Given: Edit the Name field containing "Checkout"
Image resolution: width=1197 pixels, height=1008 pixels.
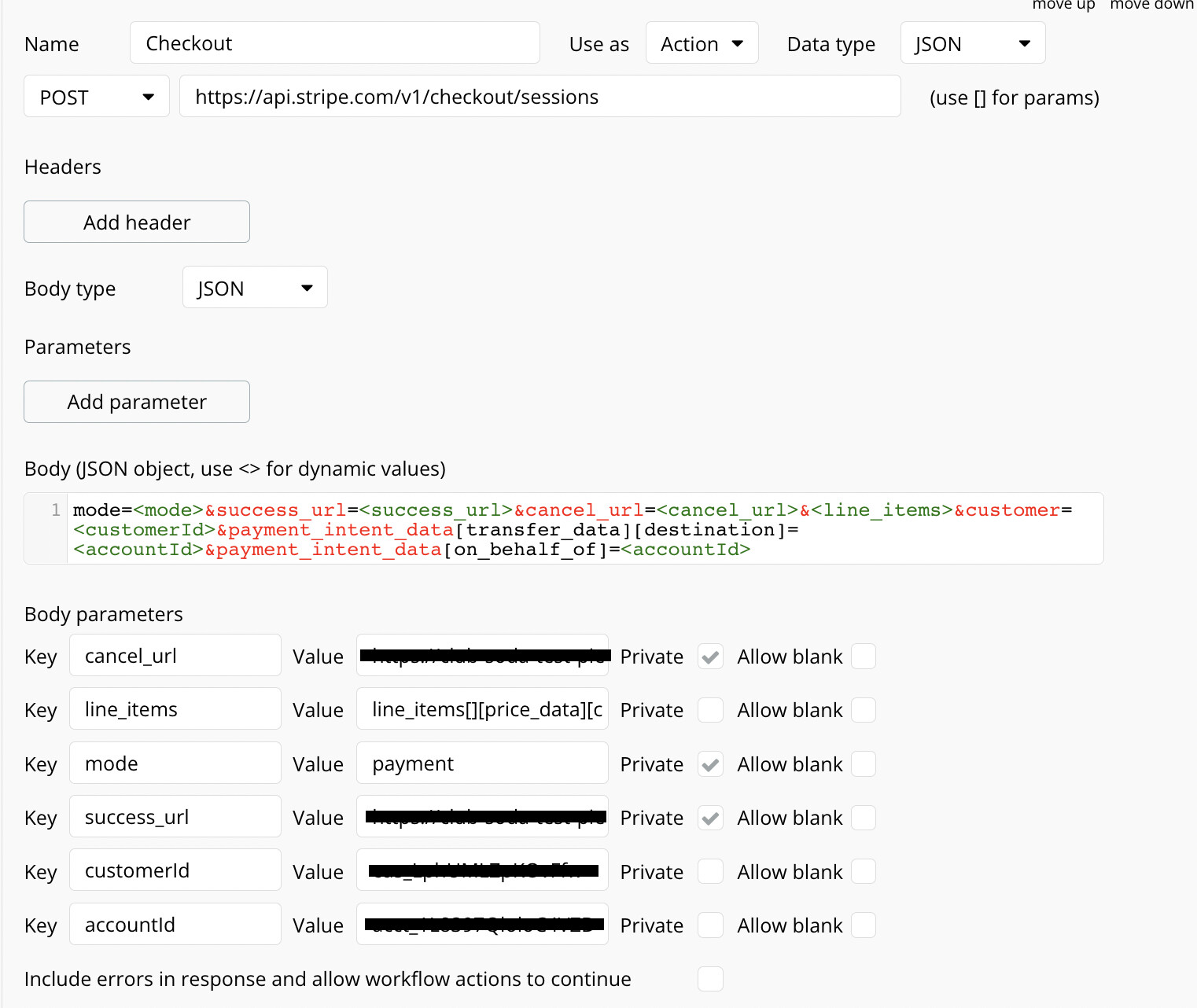Looking at the screenshot, I should [x=334, y=42].
